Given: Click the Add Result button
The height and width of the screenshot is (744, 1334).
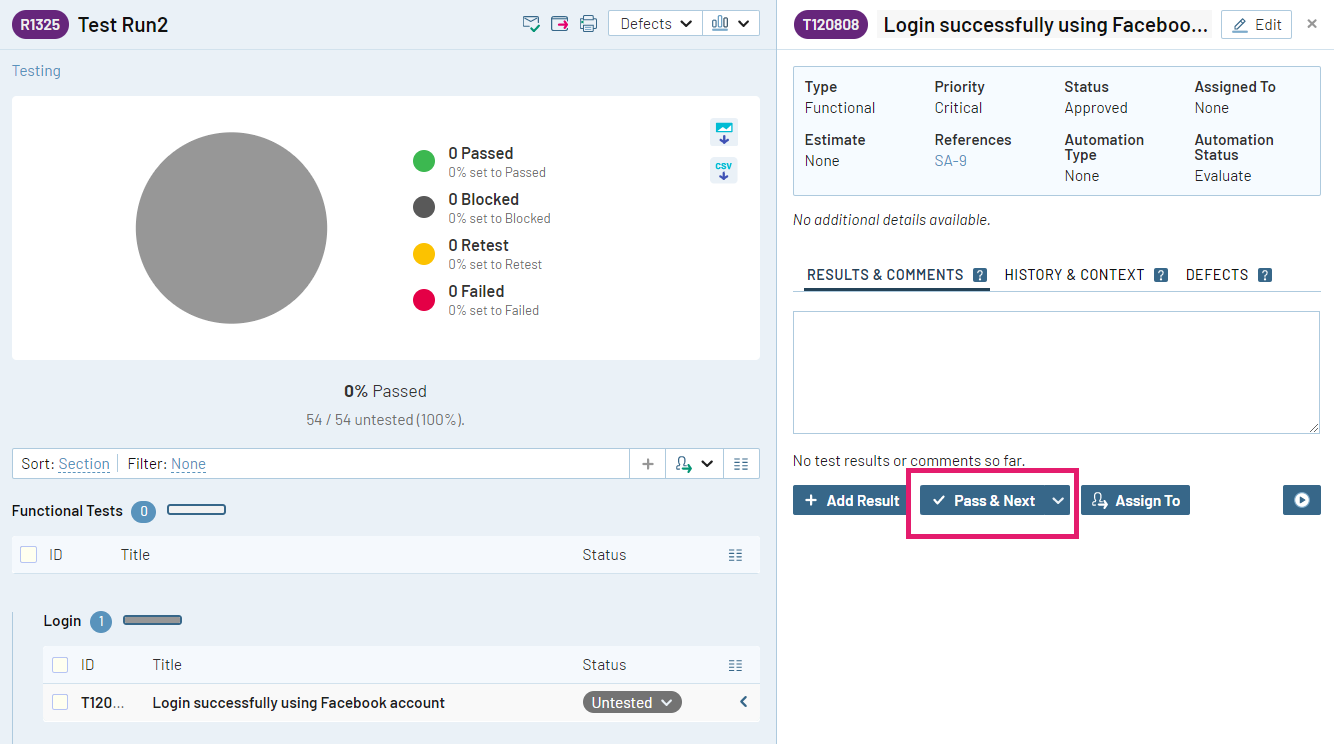Looking at the screenshot, I should 852,500.
